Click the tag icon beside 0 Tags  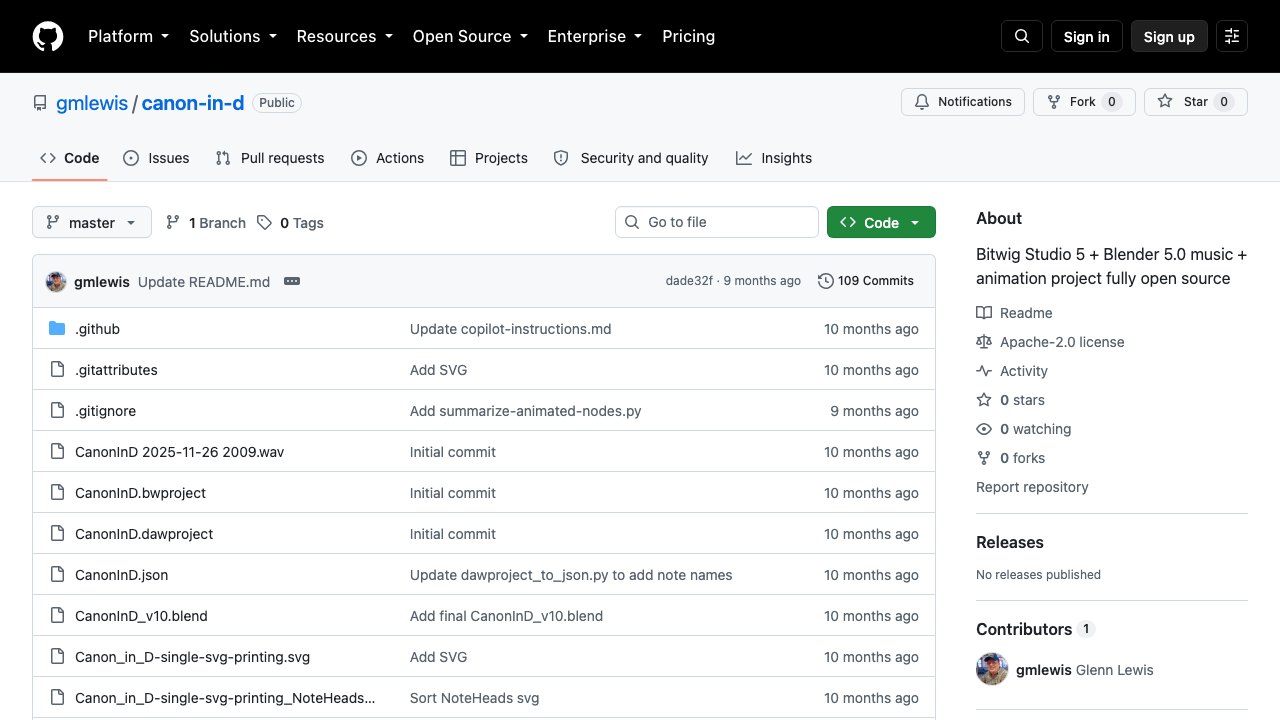click(264, 222)
